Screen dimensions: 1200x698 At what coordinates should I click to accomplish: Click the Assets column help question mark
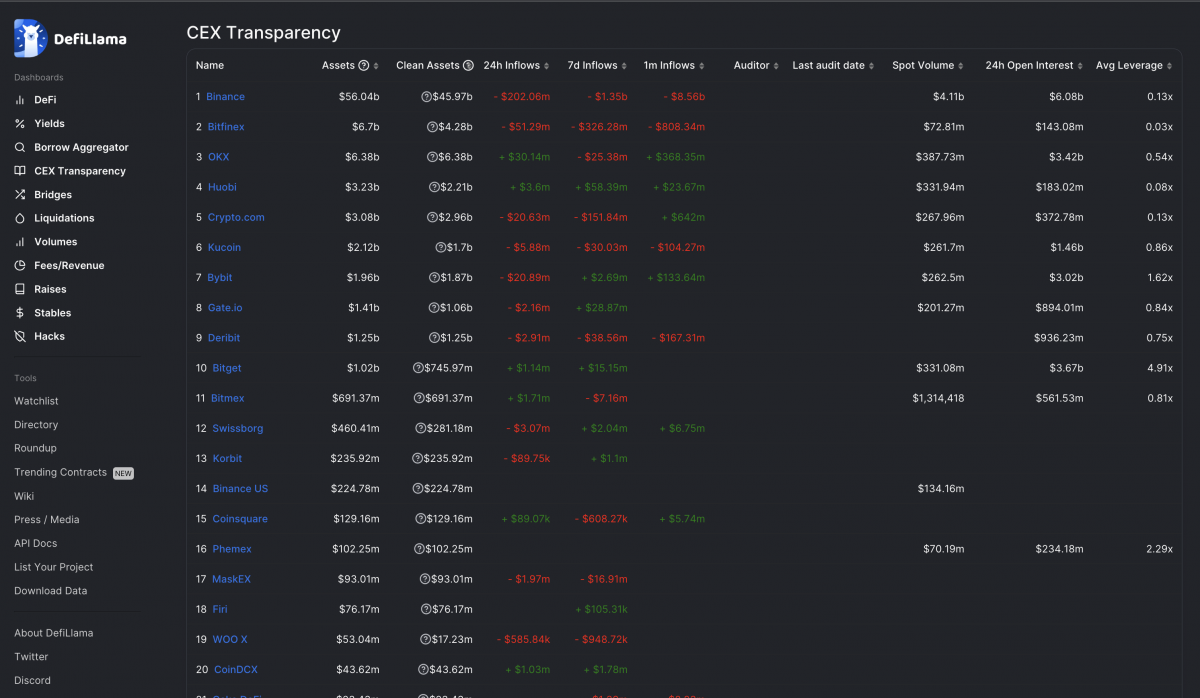(363, 65)
